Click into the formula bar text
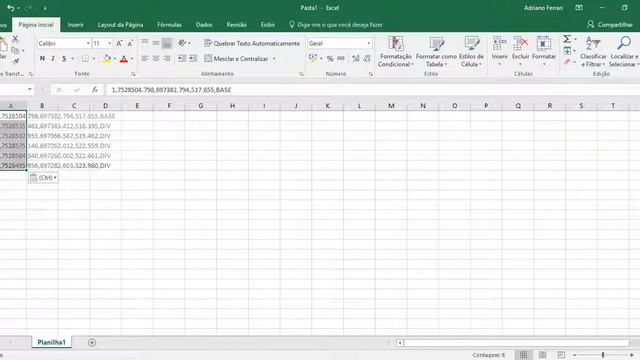Viewport: 640px width, 360px height. (171, 90)
